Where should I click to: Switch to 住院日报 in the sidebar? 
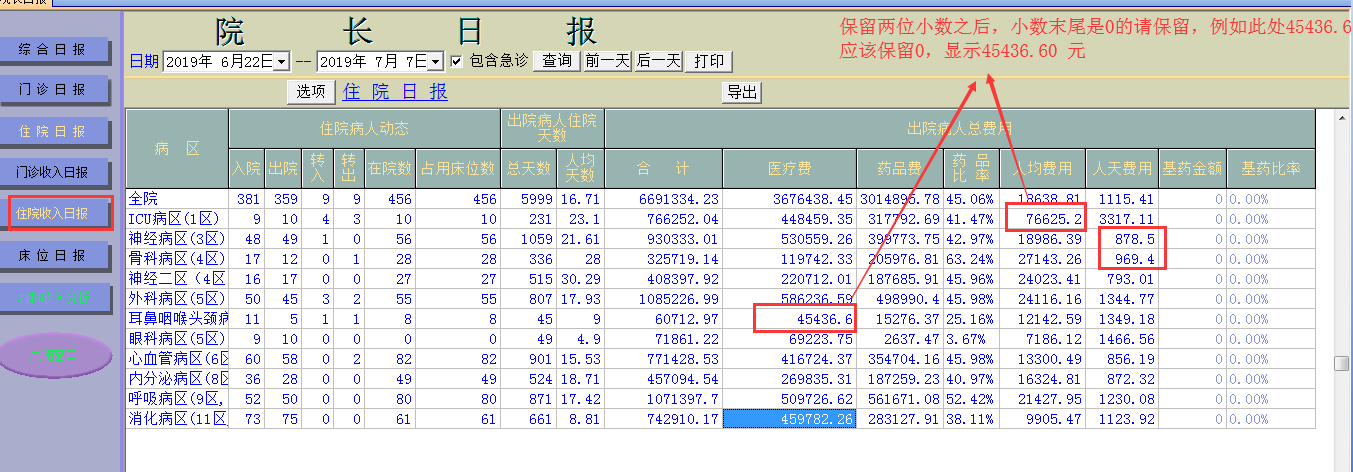[52, 131]
